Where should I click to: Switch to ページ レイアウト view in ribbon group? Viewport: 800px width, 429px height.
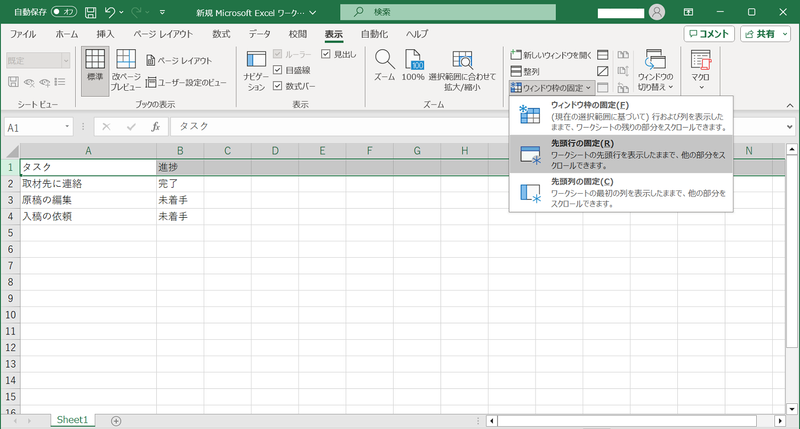179,61
